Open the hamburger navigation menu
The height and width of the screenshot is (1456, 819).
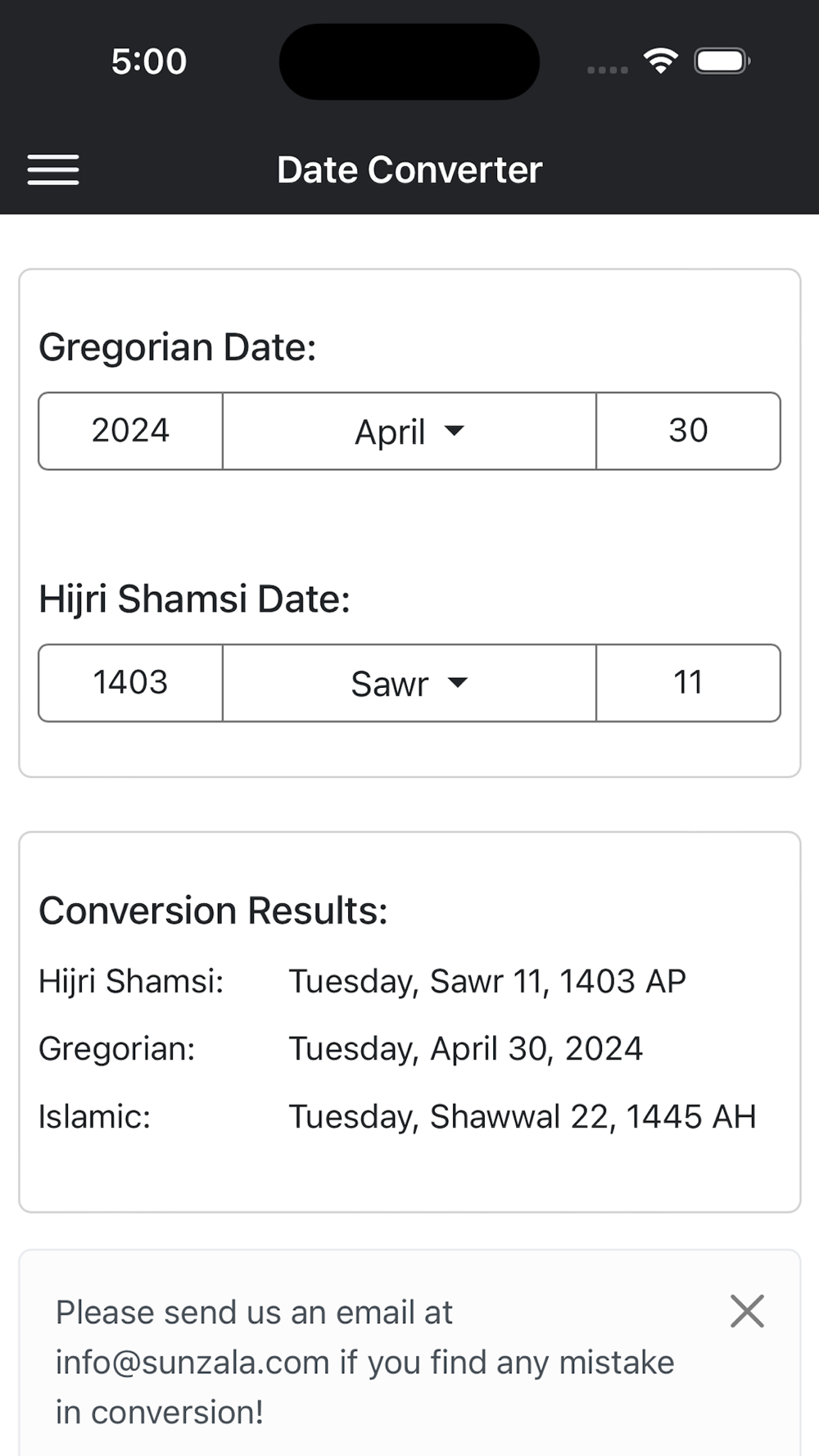[x=53, y=170]
